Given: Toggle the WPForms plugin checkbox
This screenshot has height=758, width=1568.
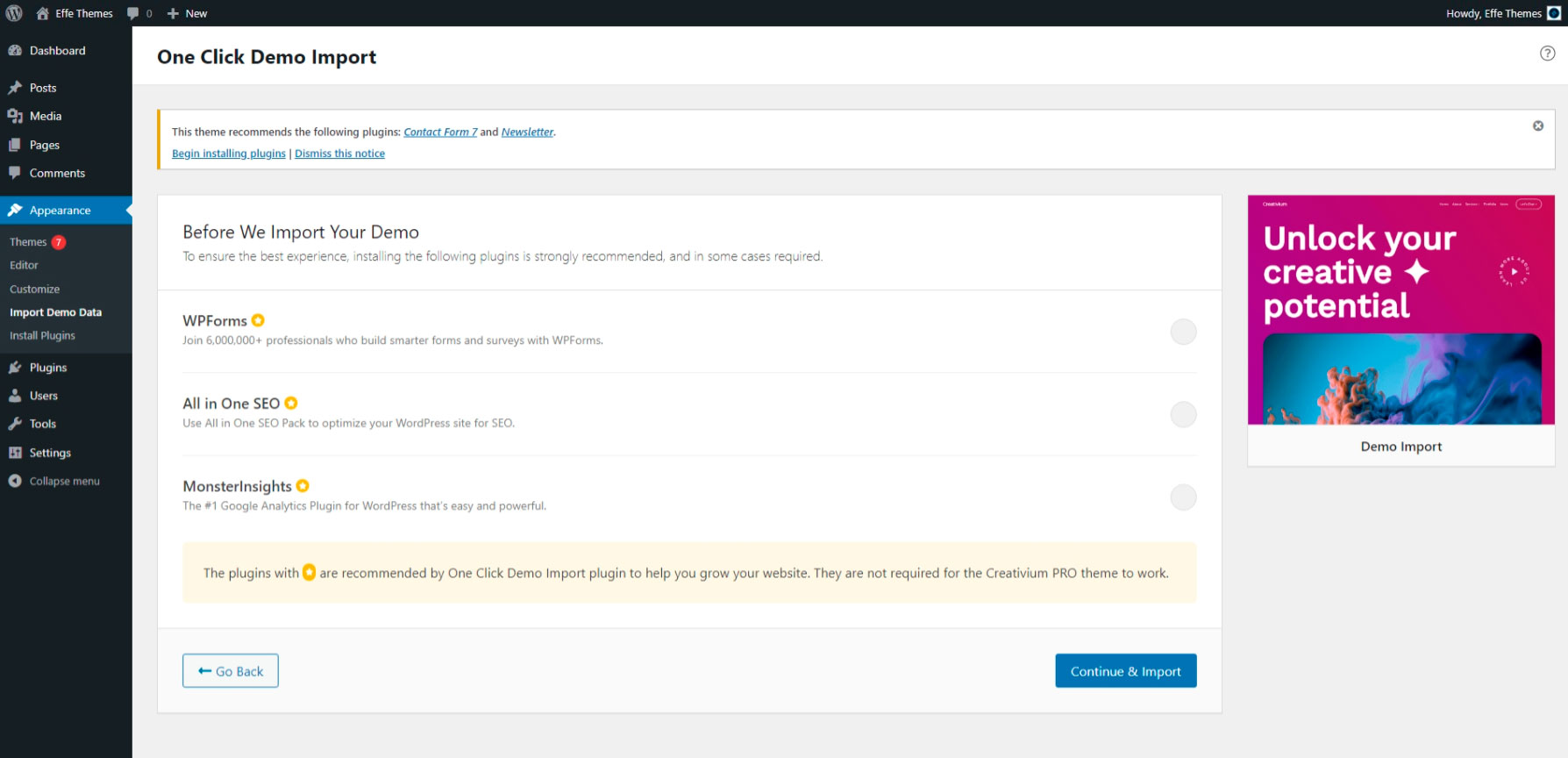Looking at the screenshot, I should (1183, 332).
